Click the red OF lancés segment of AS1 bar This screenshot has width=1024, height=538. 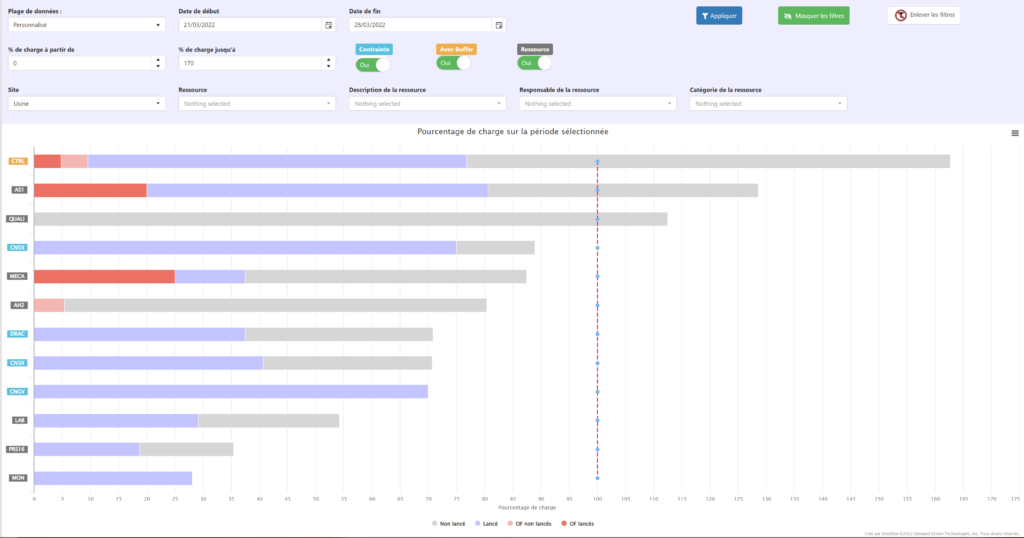point(90,190)
